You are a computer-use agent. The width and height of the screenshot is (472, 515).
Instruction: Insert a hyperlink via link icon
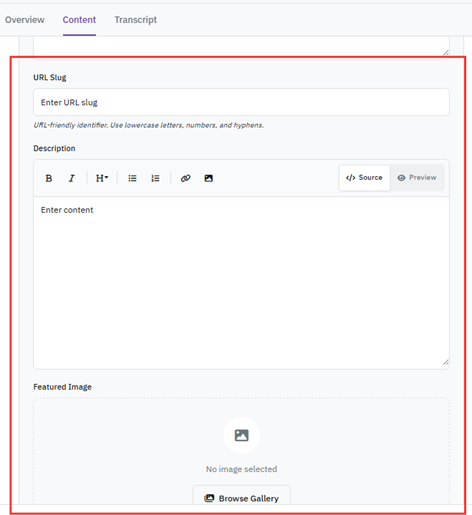[x=186, y=178]
